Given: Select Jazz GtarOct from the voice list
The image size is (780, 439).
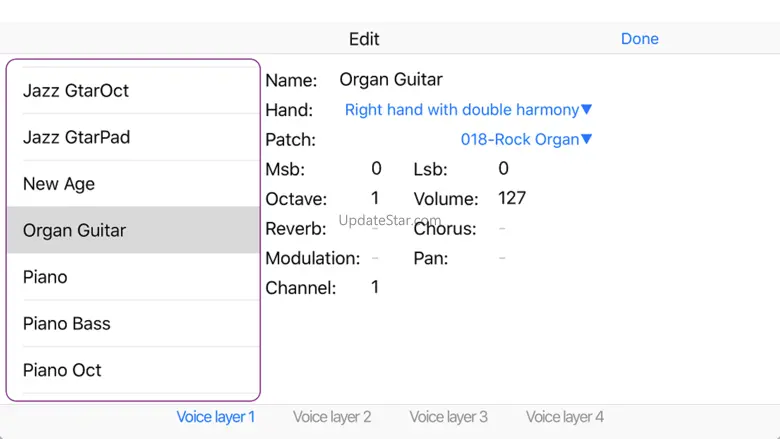Looking at the screenshot, I should tap(132, 90).
